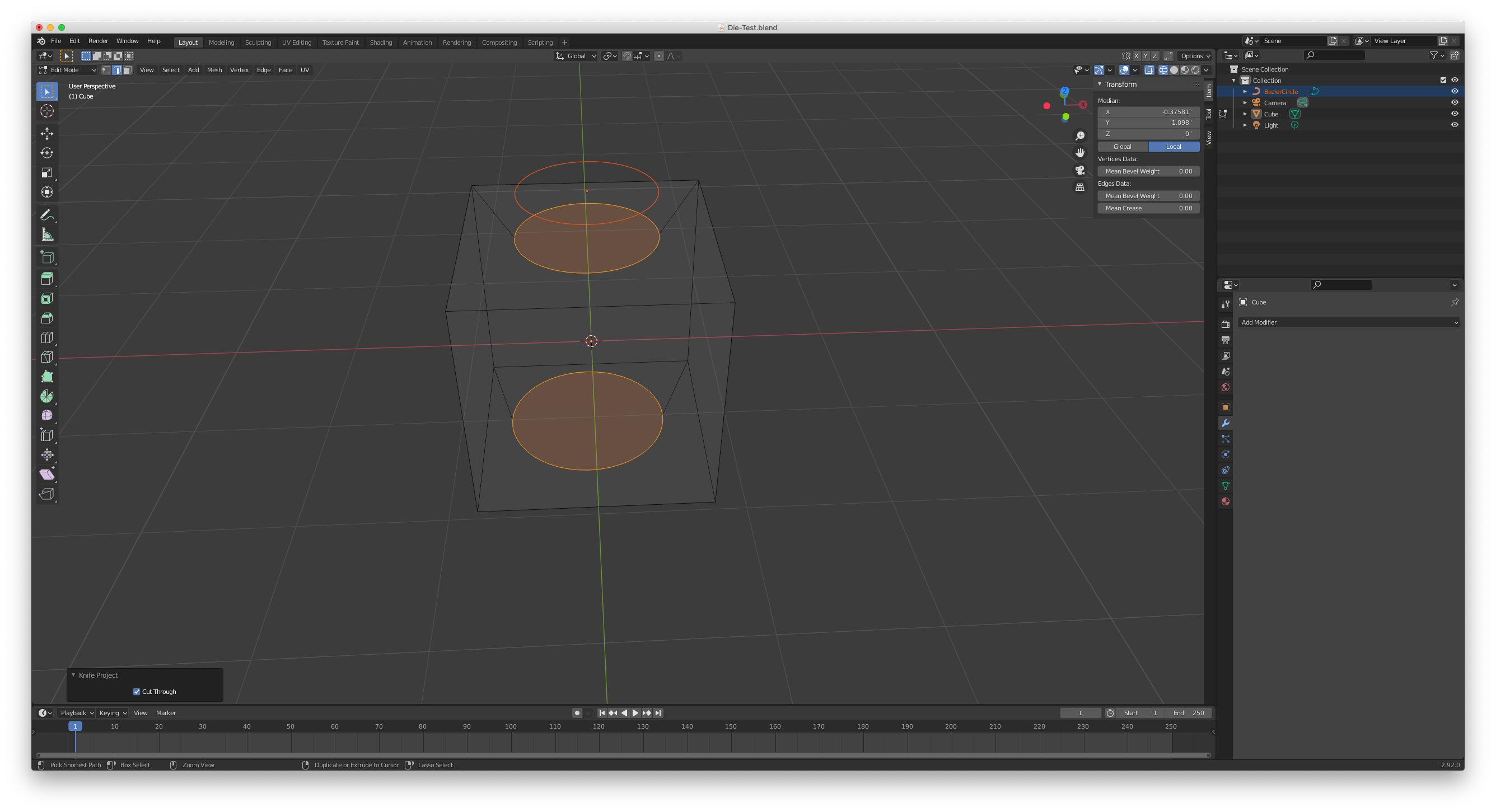Switch to the Modeling workspace tab
The width and height of the screenshot is (1496, 812).
pos(221,43)
